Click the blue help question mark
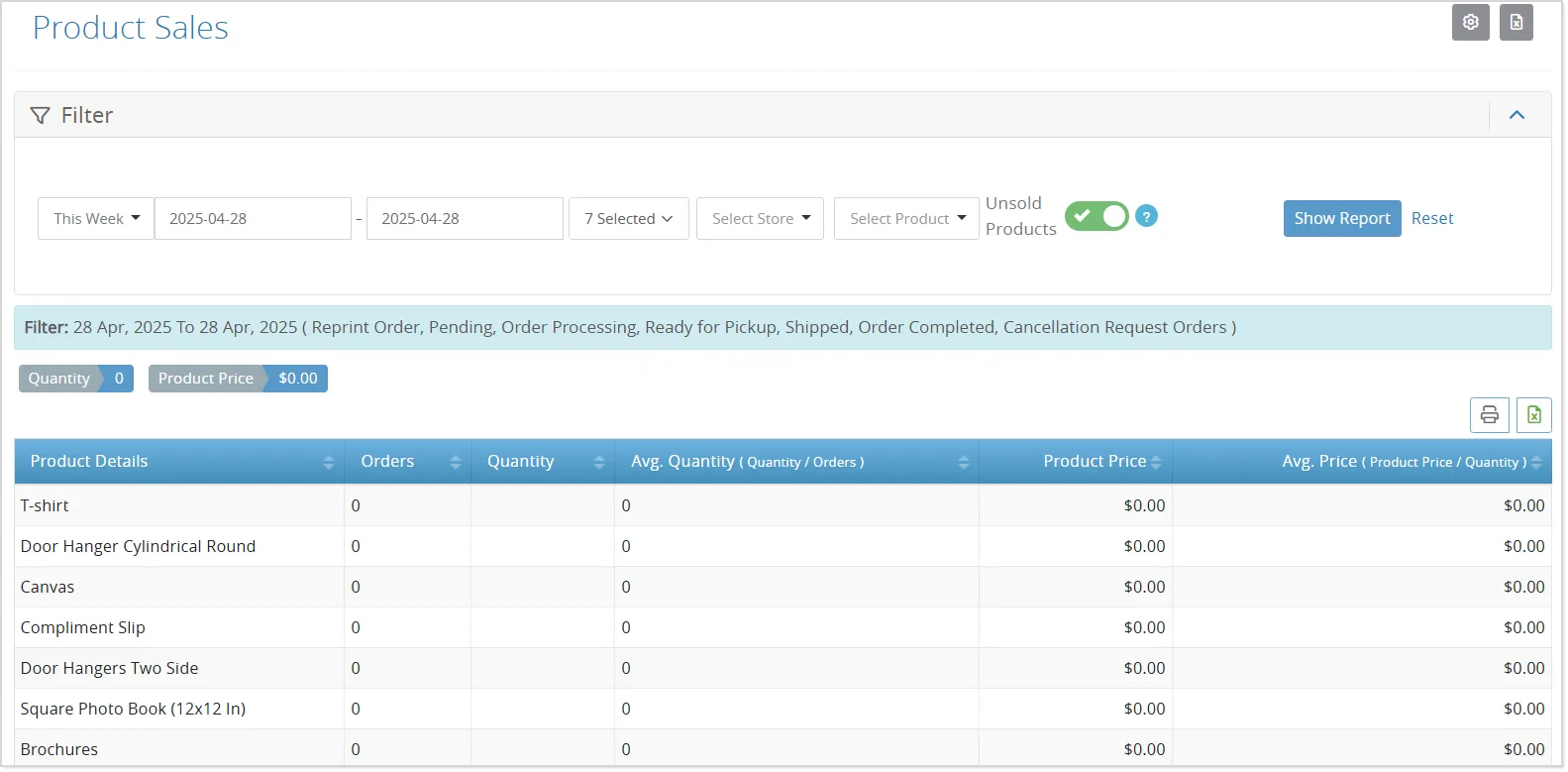Screen dimensions: 1568x772 [1146, 216]
